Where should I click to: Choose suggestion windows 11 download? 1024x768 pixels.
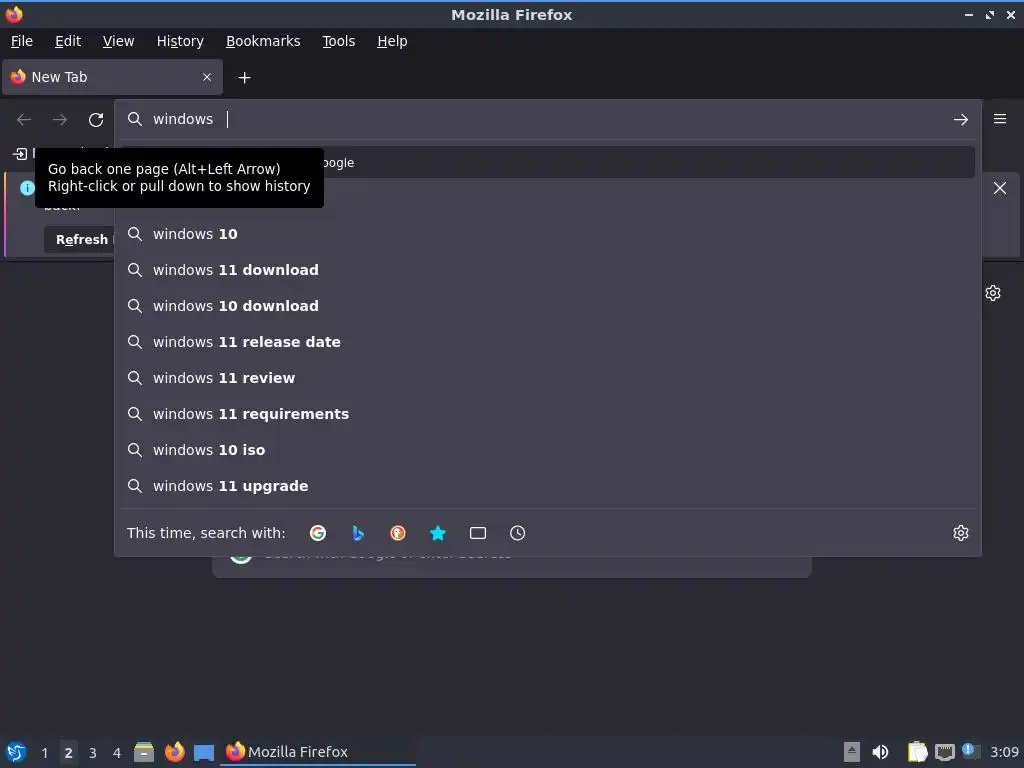pos(548,270)
